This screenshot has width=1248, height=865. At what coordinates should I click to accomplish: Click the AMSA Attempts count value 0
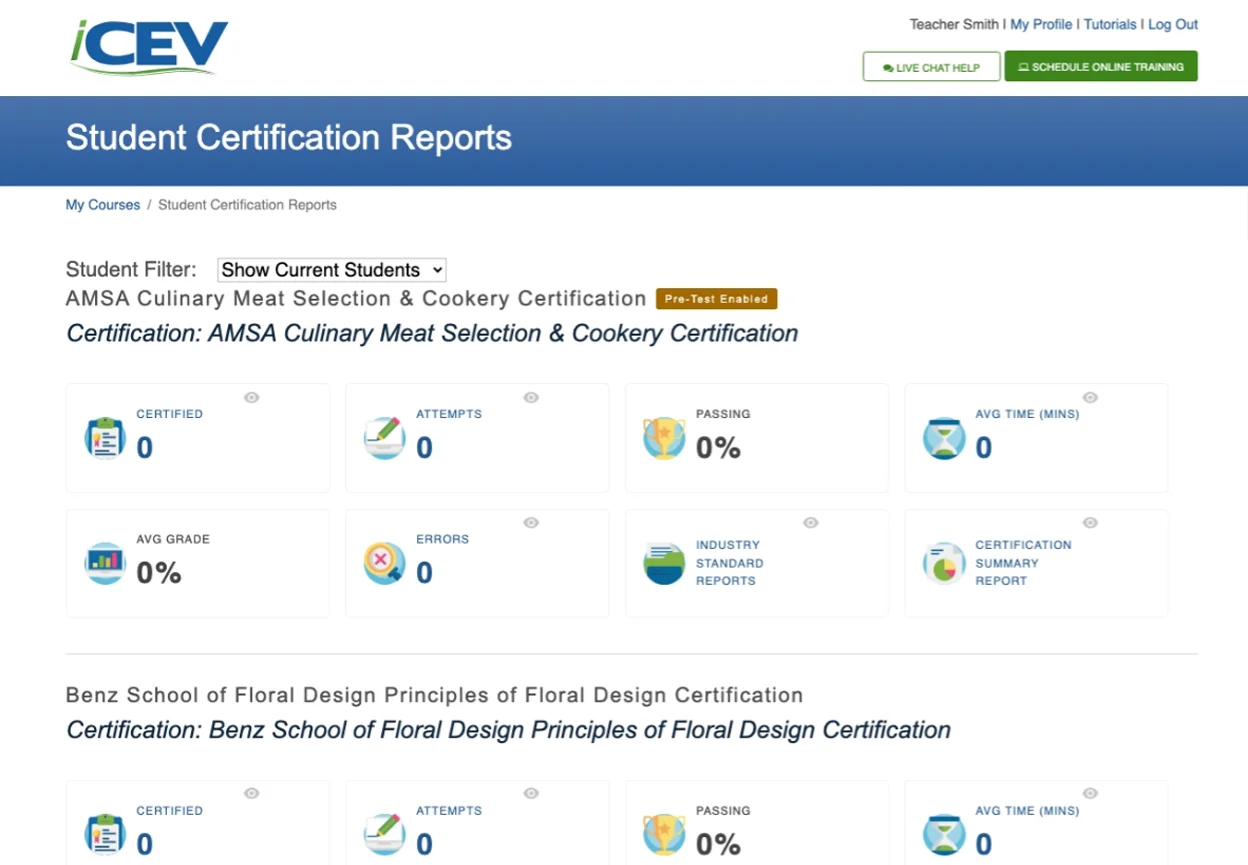point(424,448)
